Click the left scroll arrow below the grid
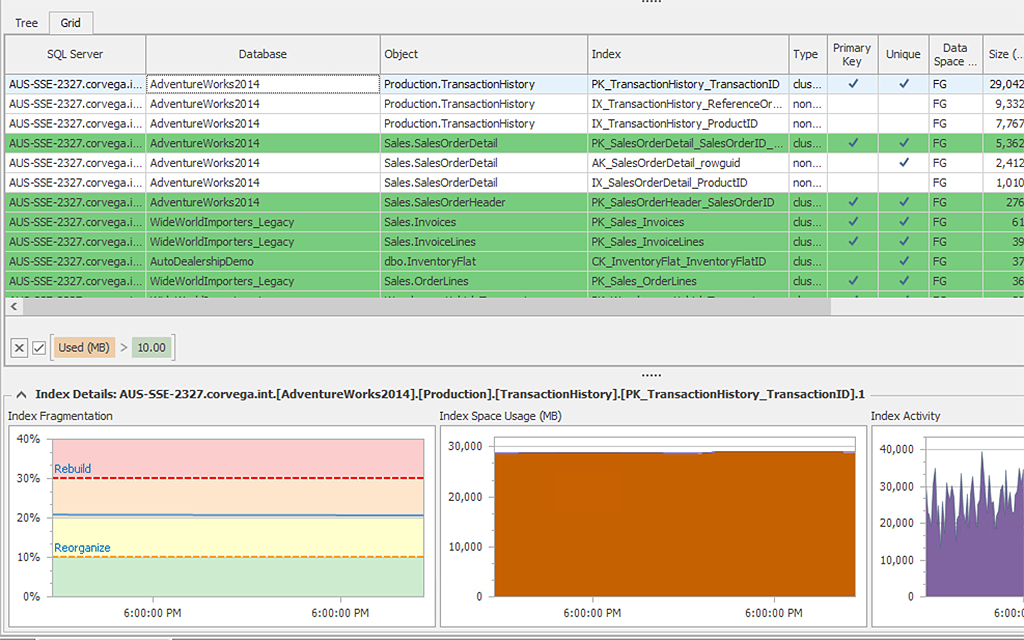Viewport: 1024px width, 640px height. (x=11, y=308)
